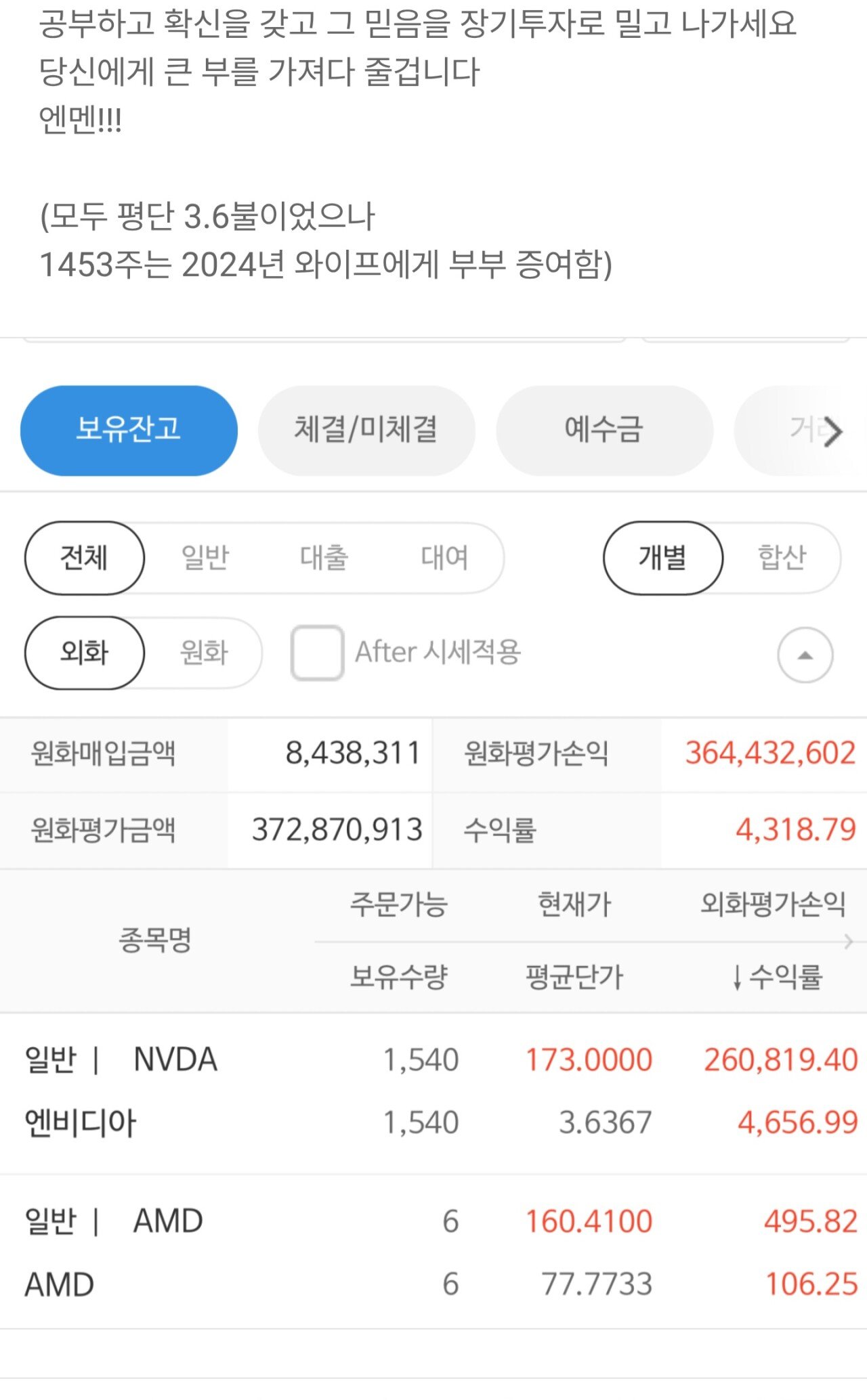Viewport: 867px width, 1400px height.
Task: Click the 종목명 column header
Action: tap(155, 940)
